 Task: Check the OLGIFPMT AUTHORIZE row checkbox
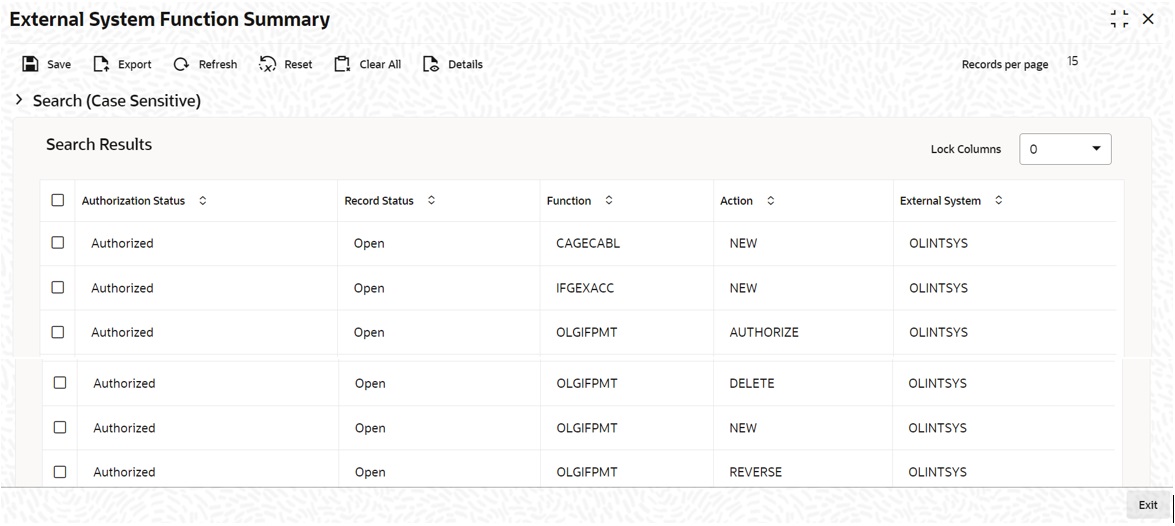[58, 332]
